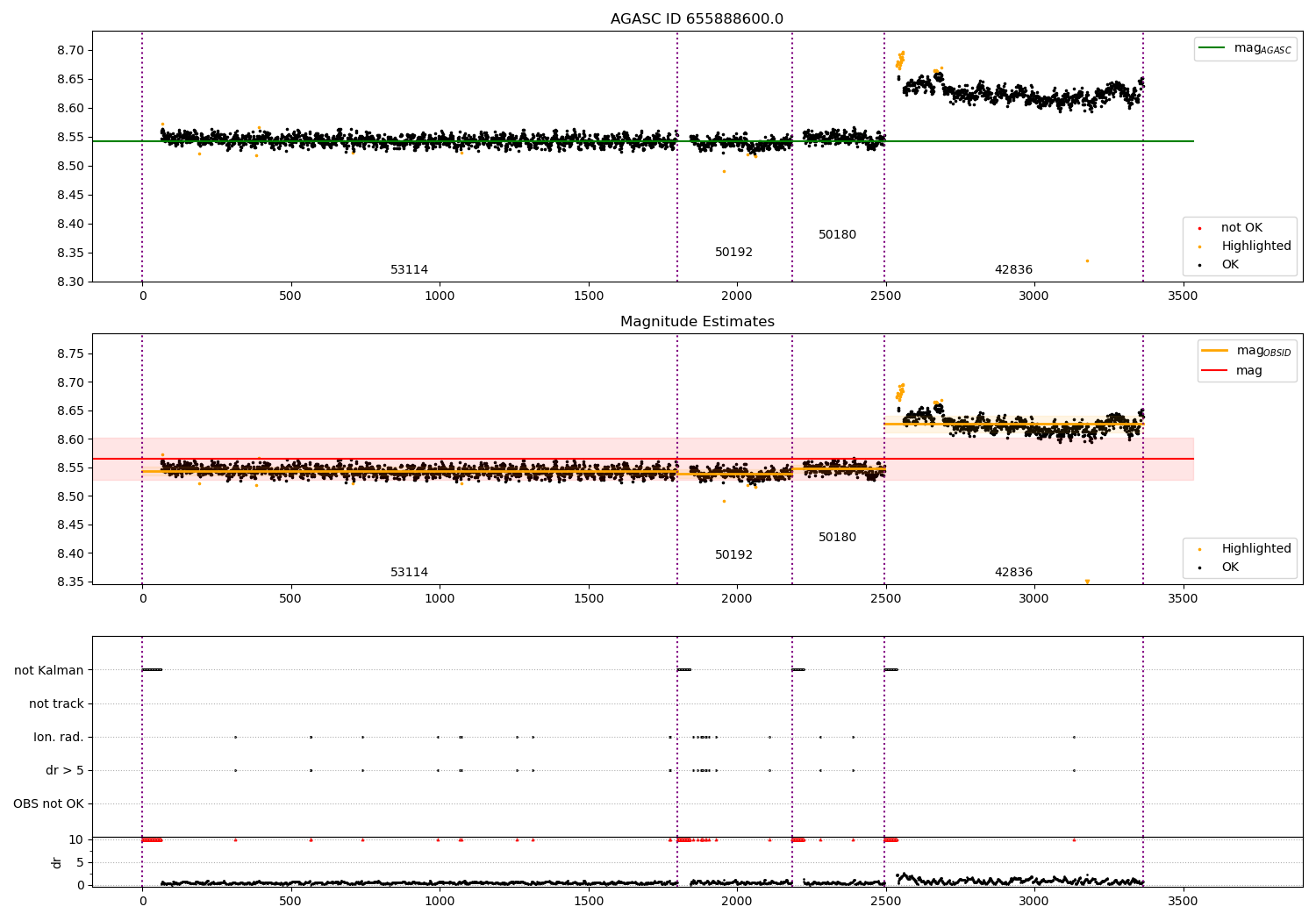
Task: Click label '50192' in middle plot
Action: 733,555
